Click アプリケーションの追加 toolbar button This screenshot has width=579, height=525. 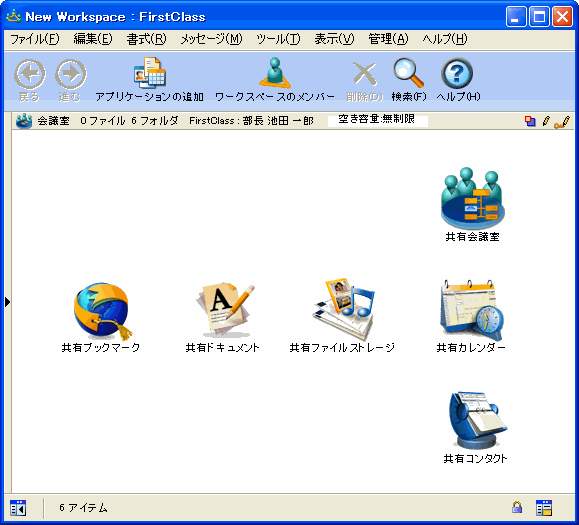[x=150, y=80]
